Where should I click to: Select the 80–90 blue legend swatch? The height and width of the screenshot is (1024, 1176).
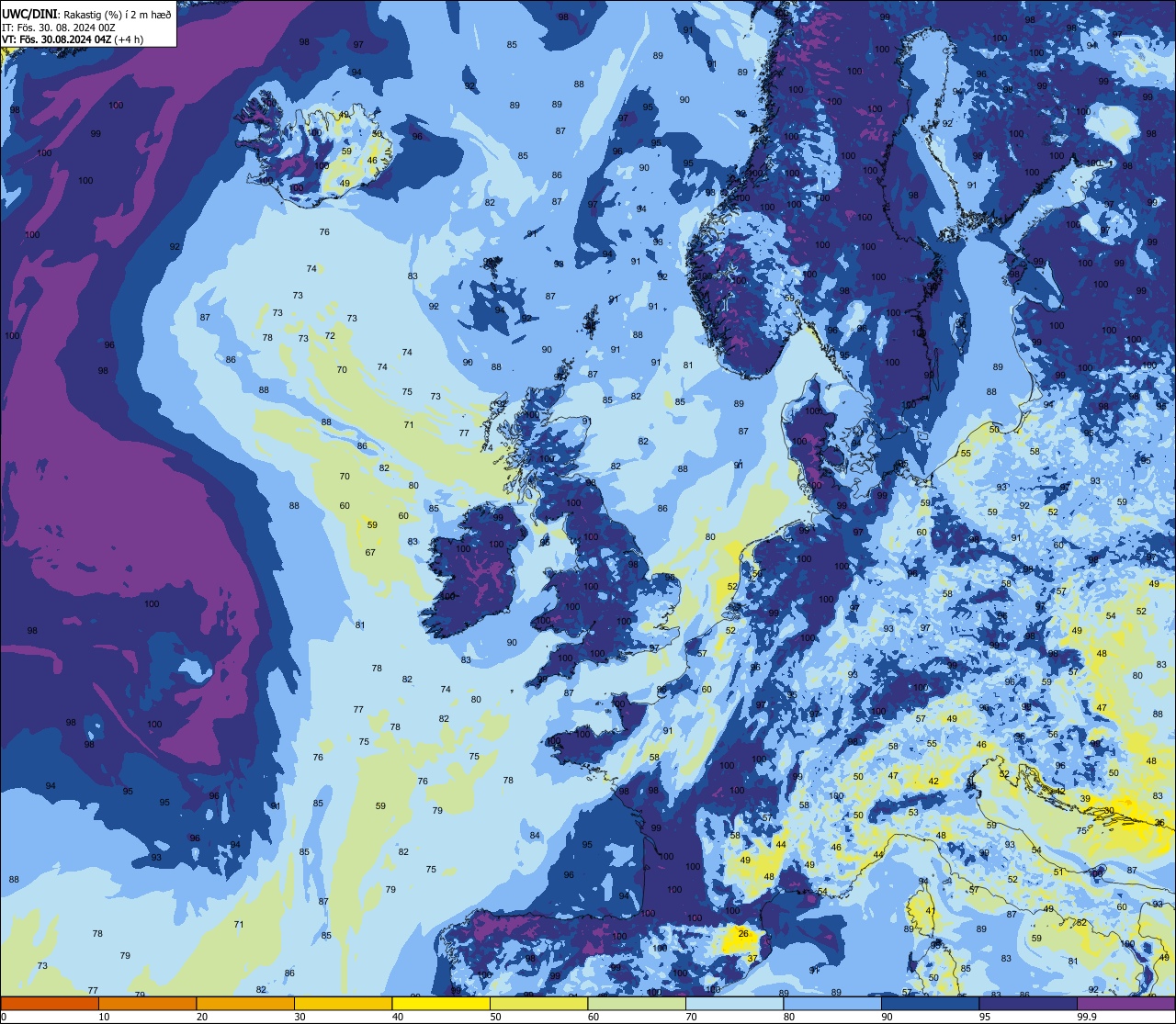click(832, 1004)
